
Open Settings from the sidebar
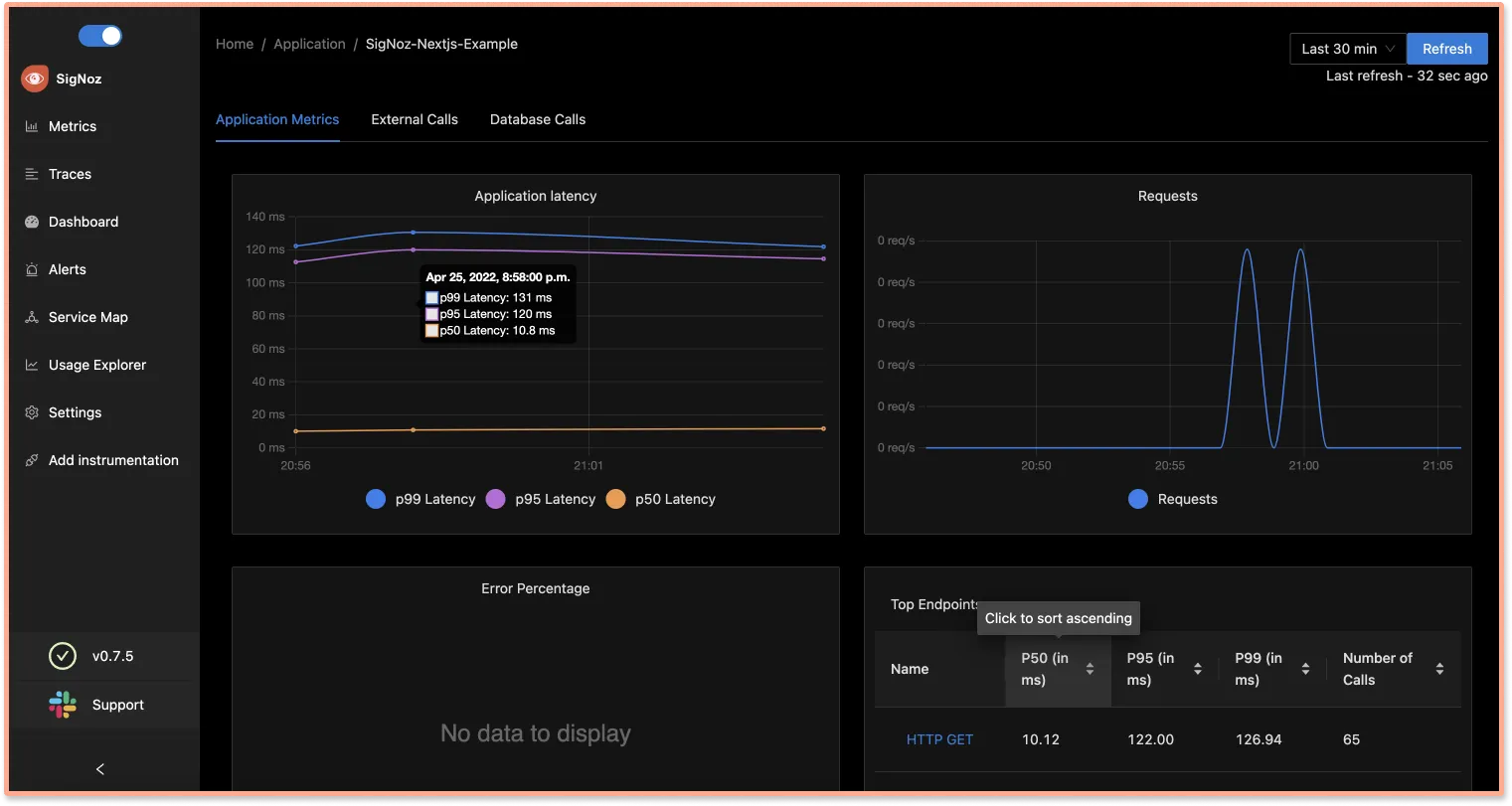tap(76, 412)
